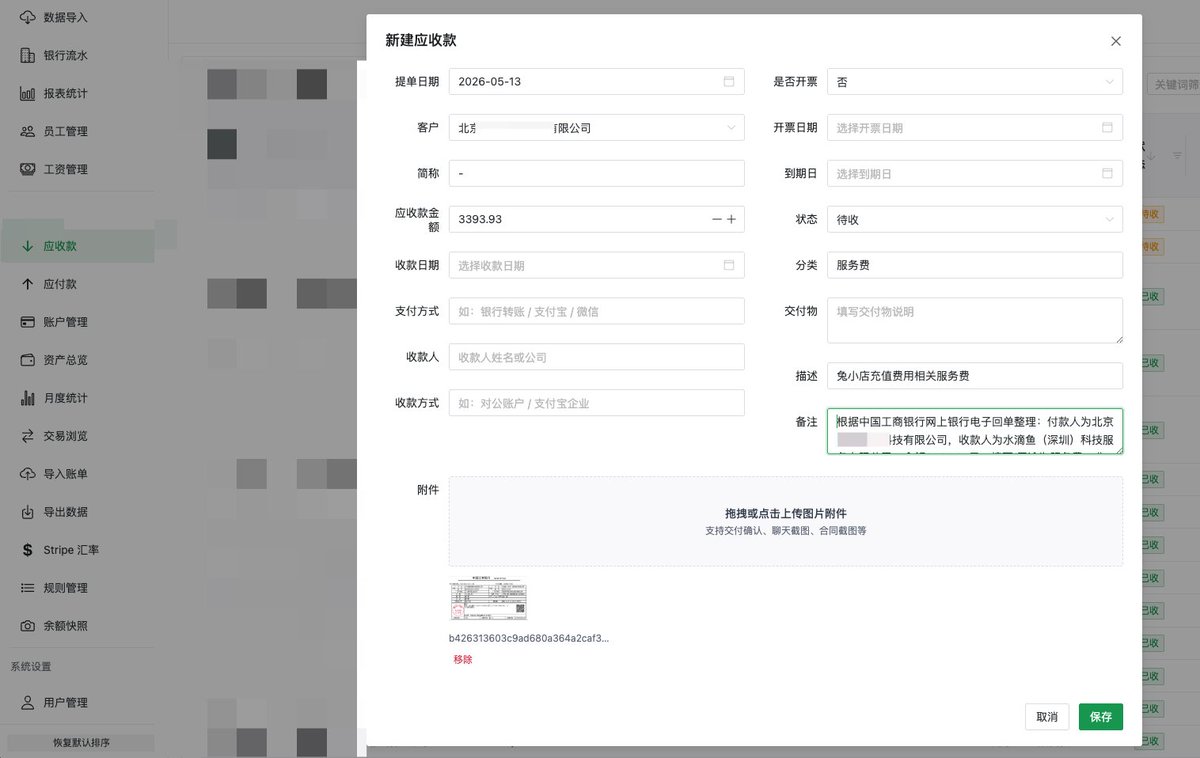Click the 收款方式 input field
The width and height of the screenshot is (1200, 758).
597,403
